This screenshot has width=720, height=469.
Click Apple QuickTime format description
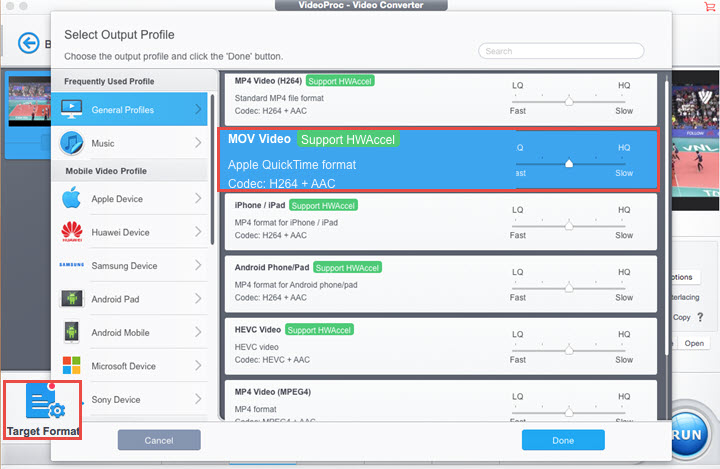292,164
